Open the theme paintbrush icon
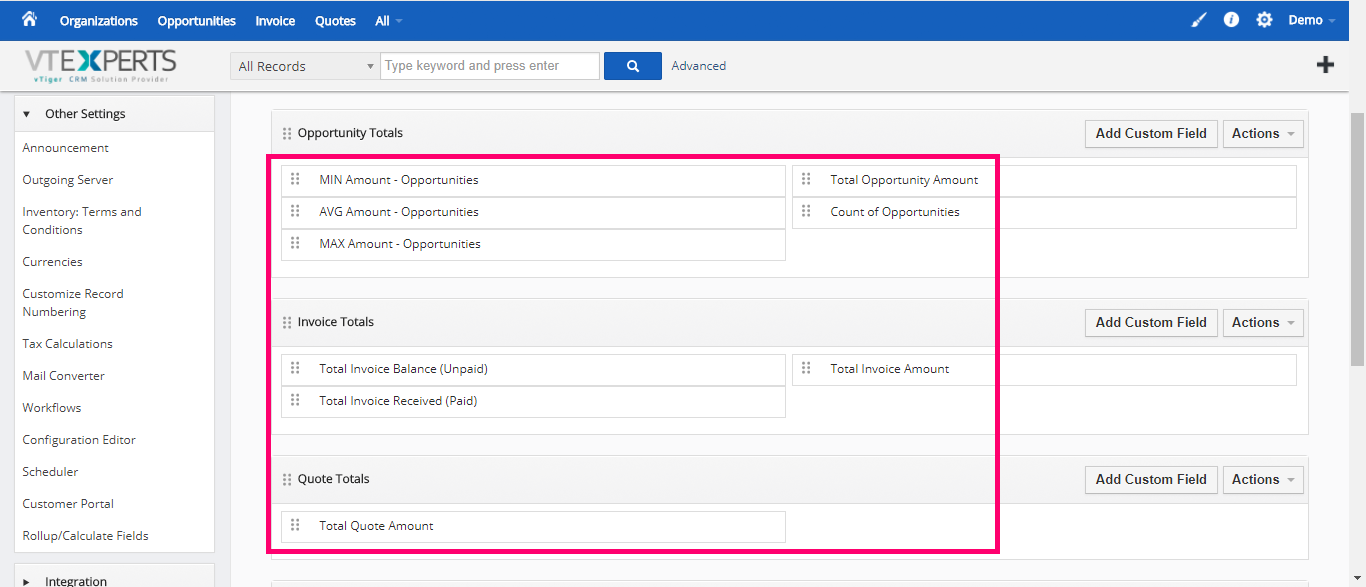1366x587 pixels. tap(1200, 20)
